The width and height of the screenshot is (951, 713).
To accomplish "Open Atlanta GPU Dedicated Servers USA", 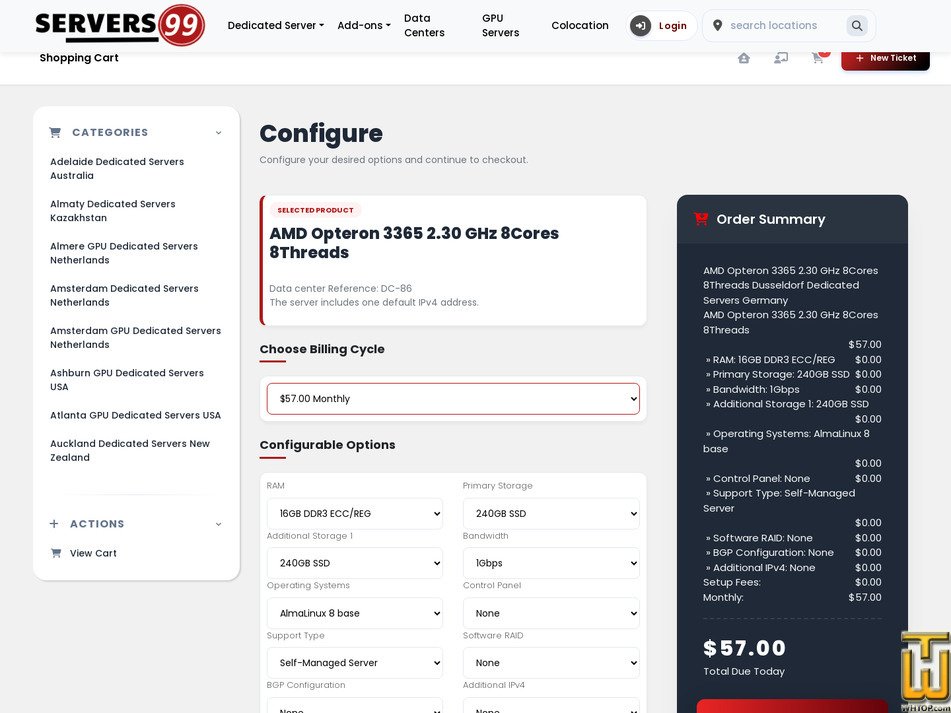I will coord(135,415).
